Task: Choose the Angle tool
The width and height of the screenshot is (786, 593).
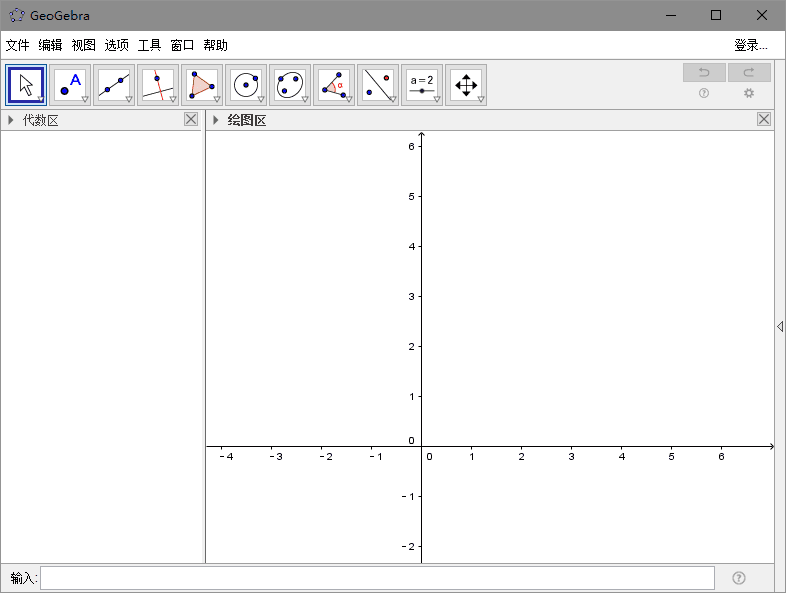Action: tap(334, 85)
